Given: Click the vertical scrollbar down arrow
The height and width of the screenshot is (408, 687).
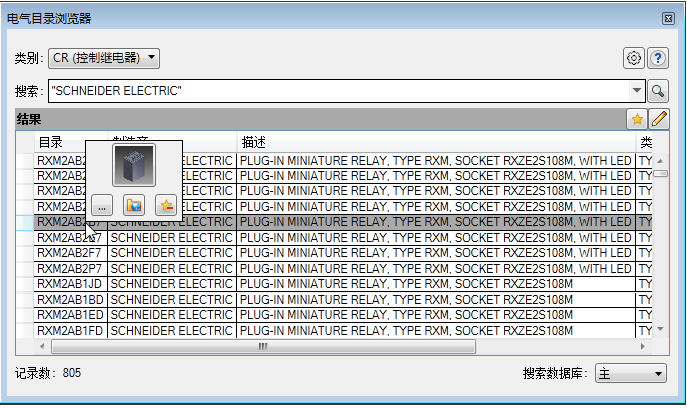Looking at the screenshot, I should pos(660,329).
